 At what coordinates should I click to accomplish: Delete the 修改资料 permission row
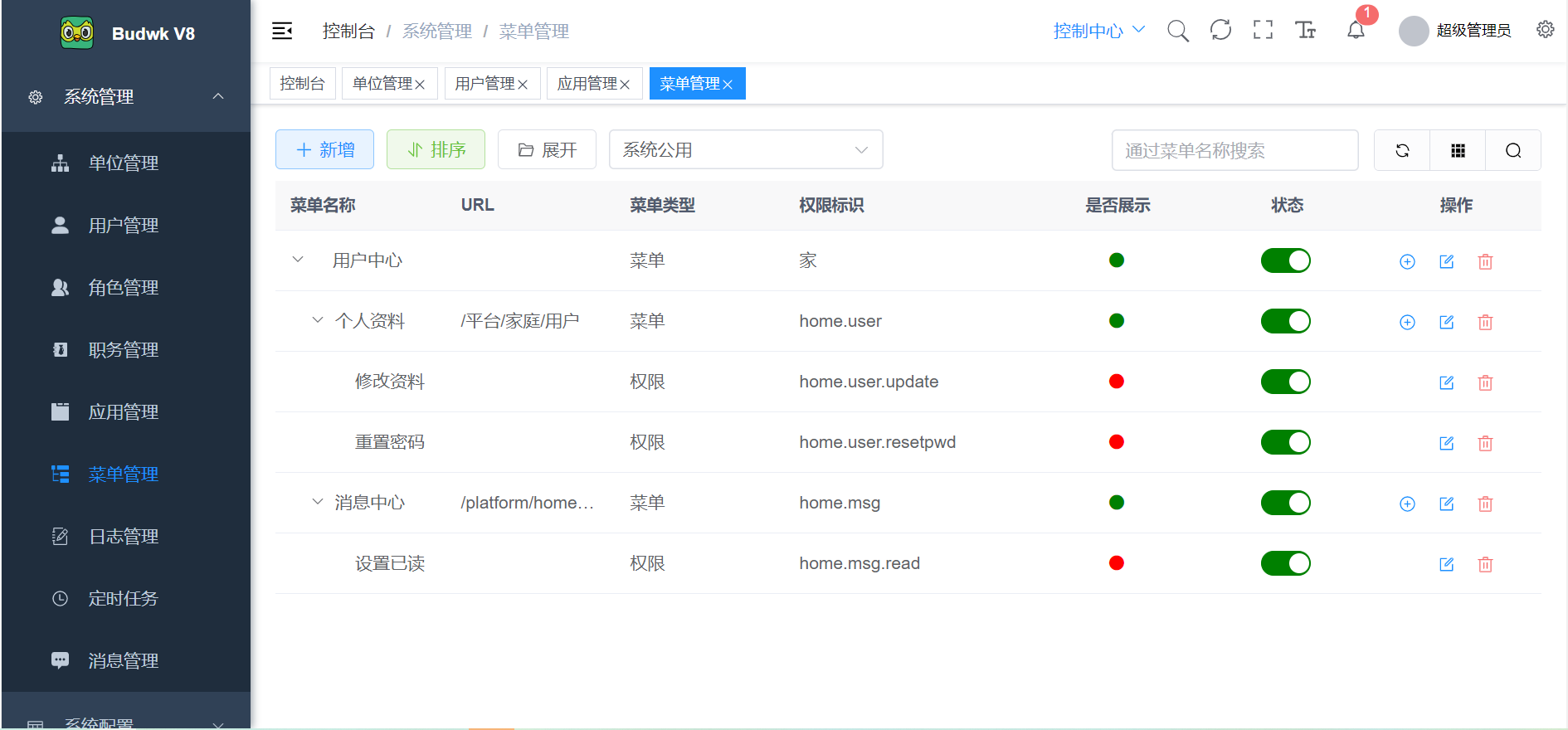[x=1485, y=382]
